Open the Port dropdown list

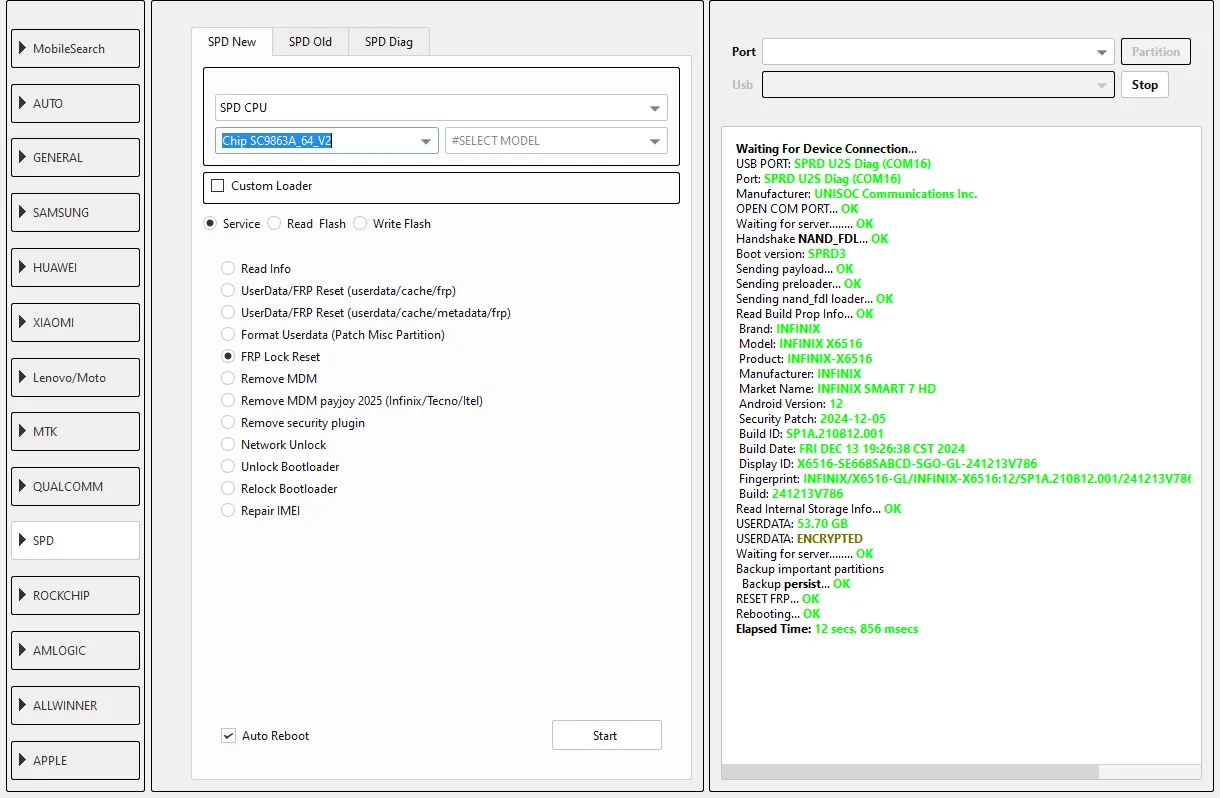[937, 52]
